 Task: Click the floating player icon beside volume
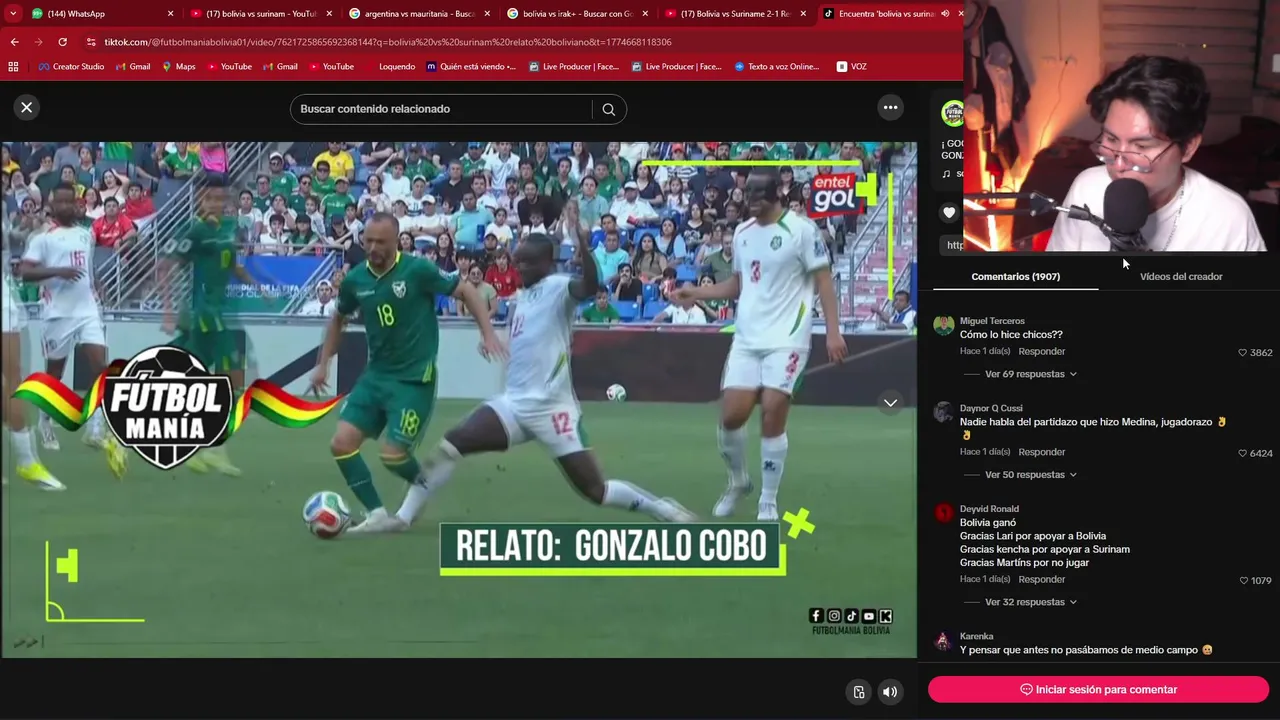(x=858, y=692)
